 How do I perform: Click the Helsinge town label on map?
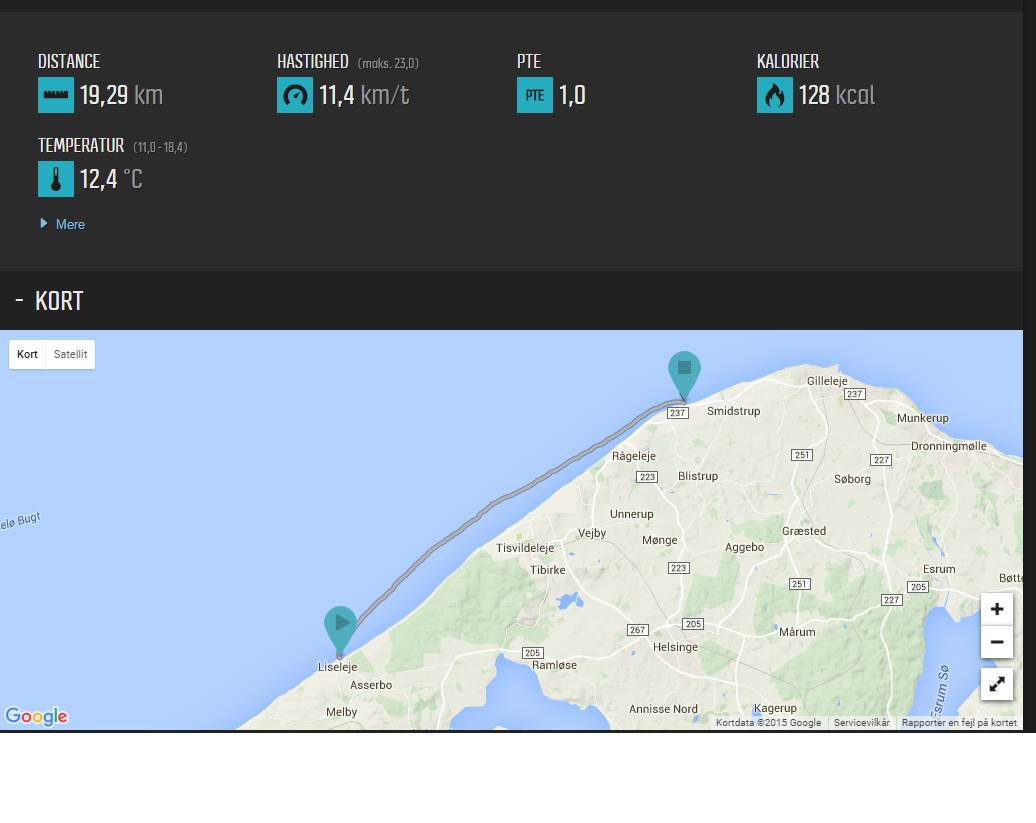pos(675,647)
